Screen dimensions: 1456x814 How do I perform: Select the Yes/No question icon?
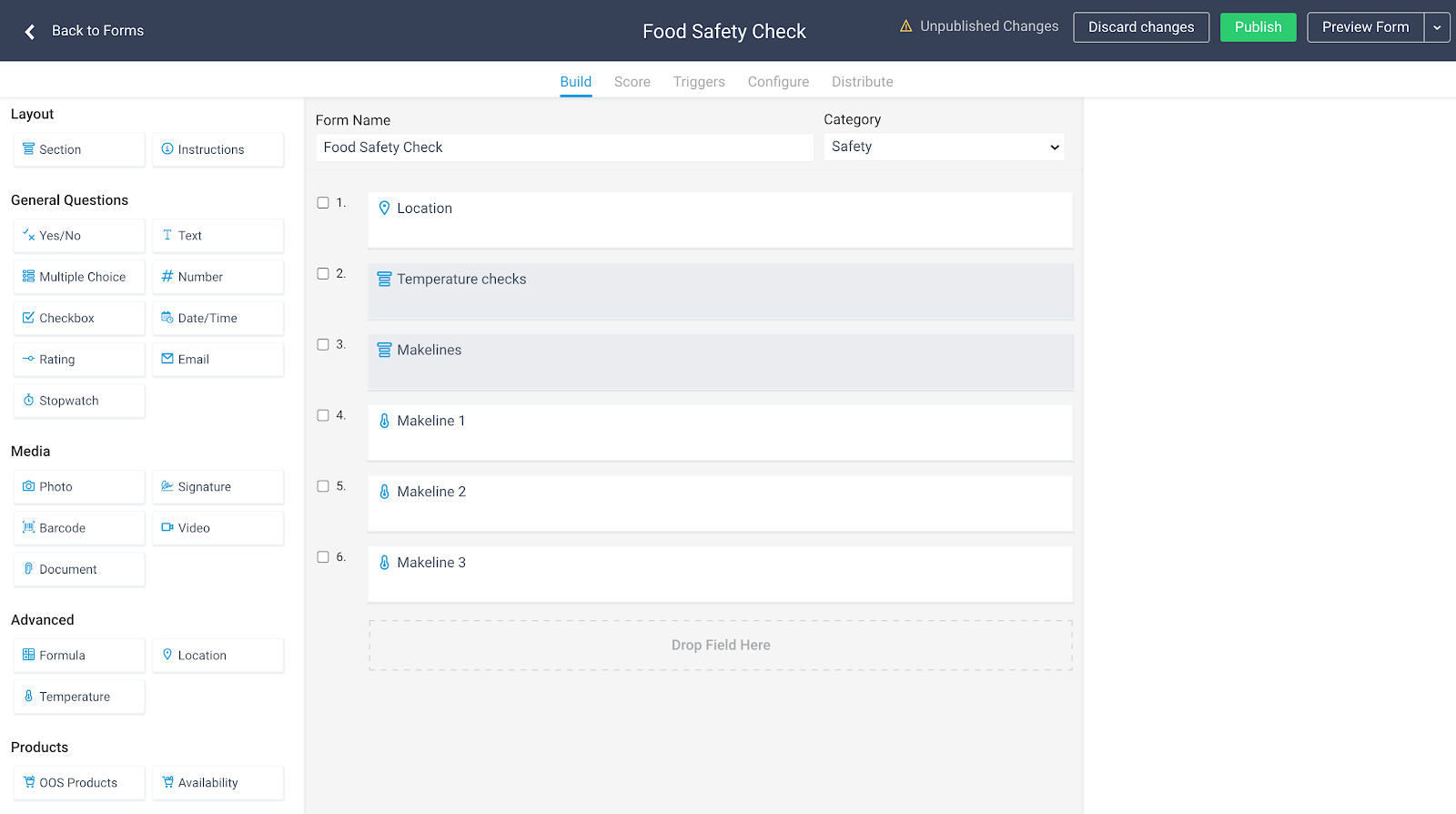point(28,235)
